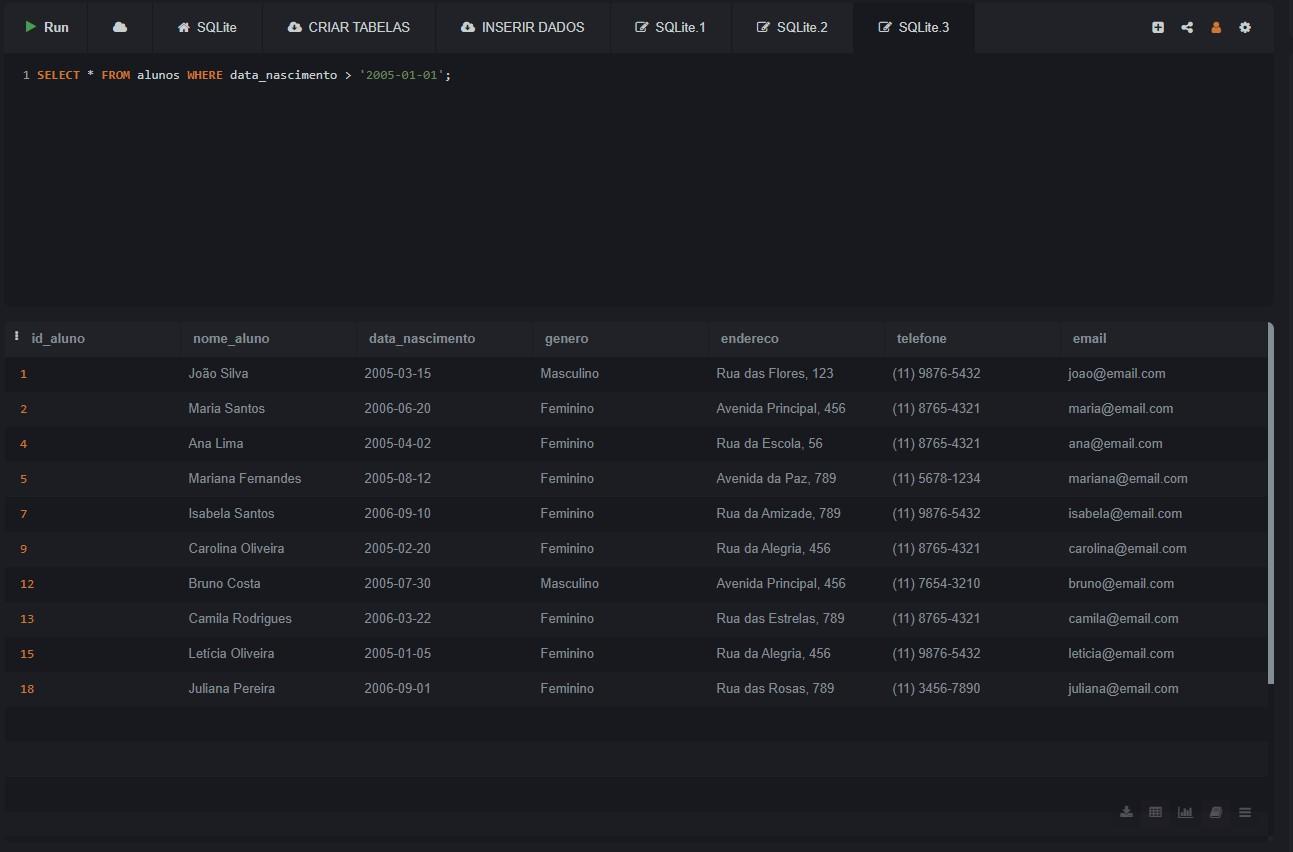Select the cell Camila Rodrigues
The height and width of the screenshot is (852, 1293).
(240, 618)
